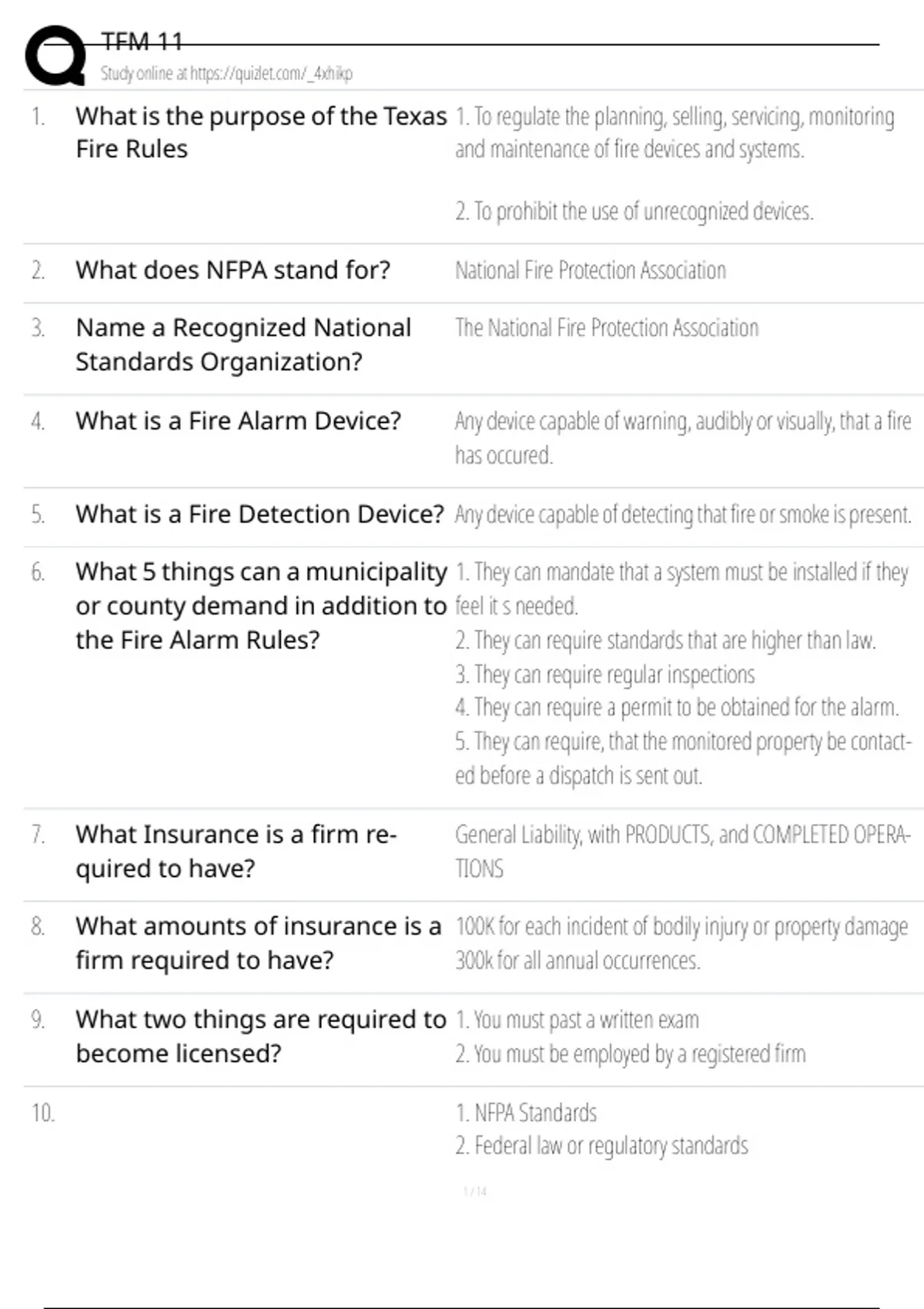Viewport: 924px width, 1309px height.
Task: Click the Quizlet Q logo icon
Action: tap(55, 56)
